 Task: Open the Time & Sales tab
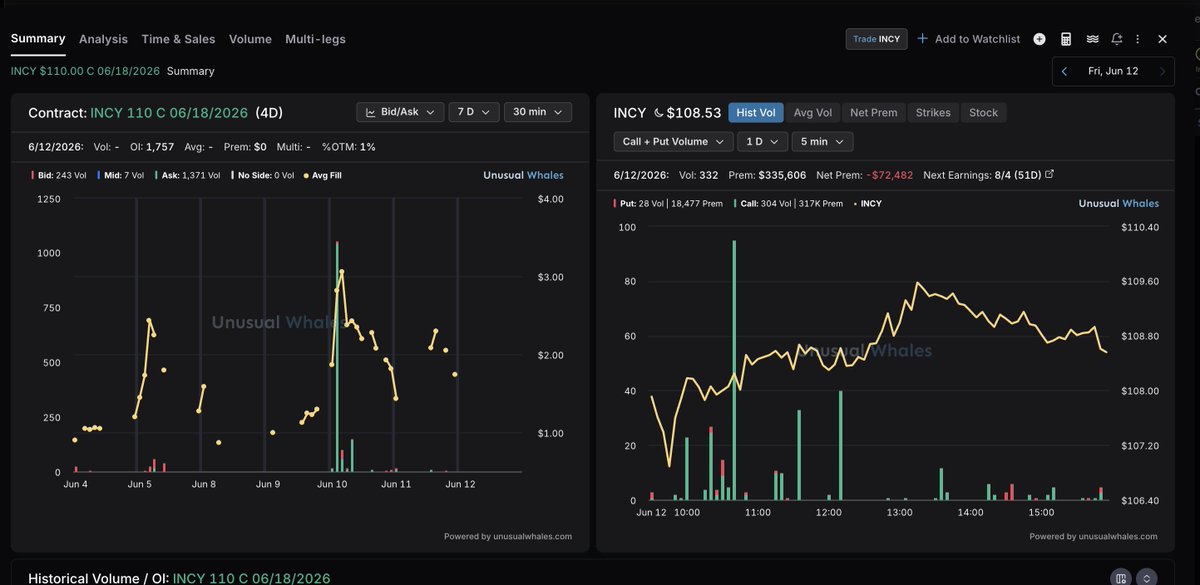tap(178, 39)
